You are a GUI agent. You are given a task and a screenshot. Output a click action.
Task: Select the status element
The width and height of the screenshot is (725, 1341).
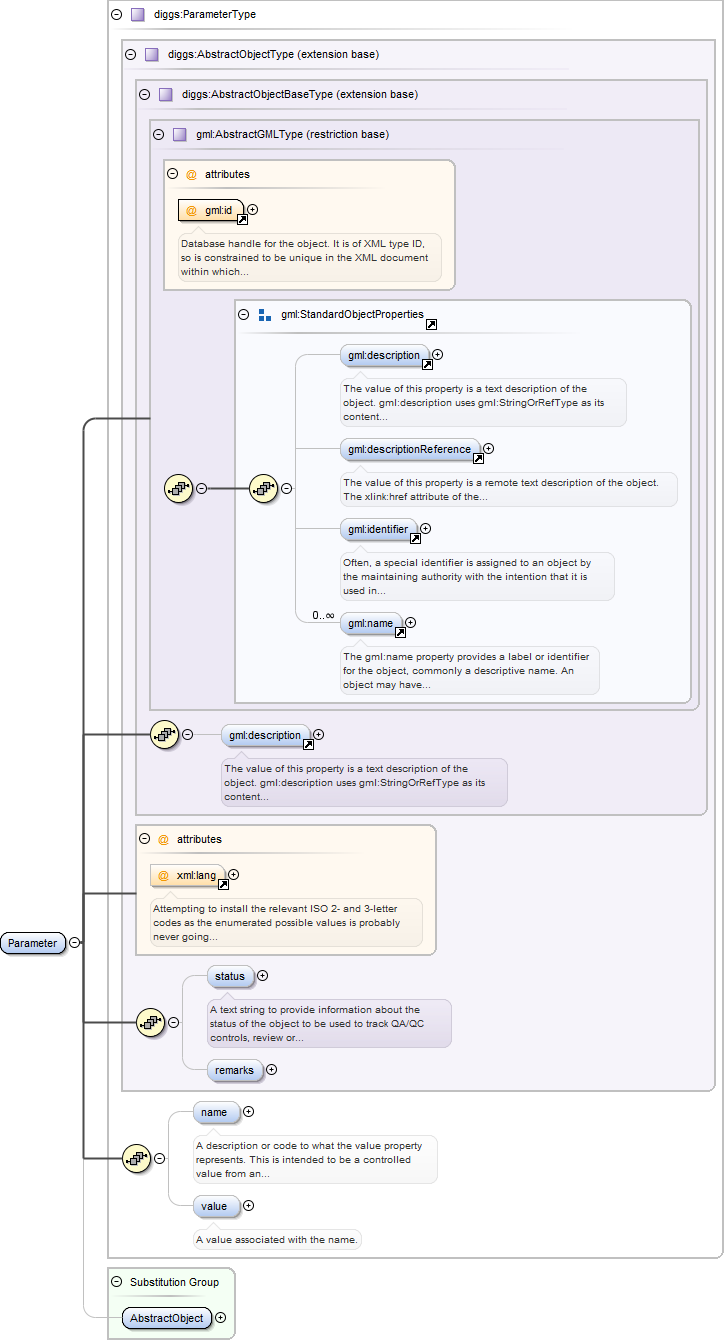pyautogui.click(x=229, y=976)
